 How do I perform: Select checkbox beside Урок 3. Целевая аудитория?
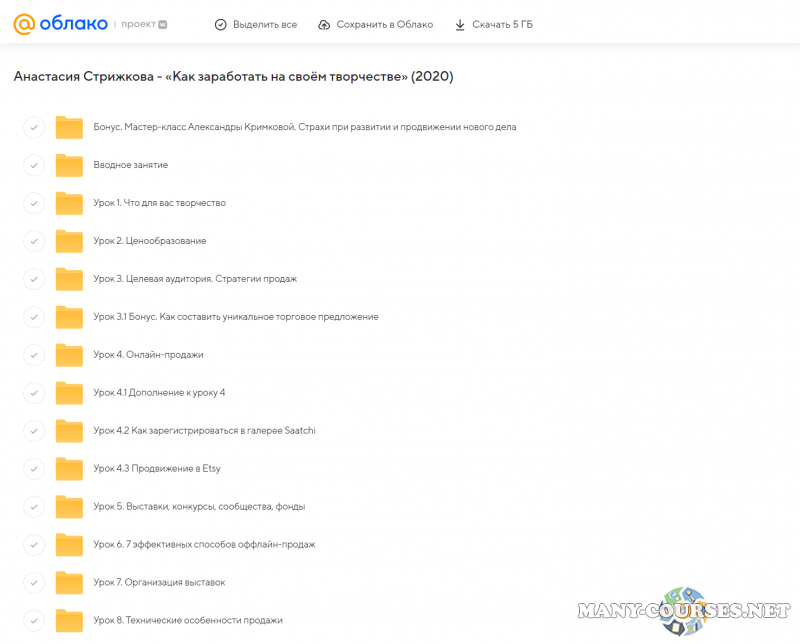(x=34, y=279)
